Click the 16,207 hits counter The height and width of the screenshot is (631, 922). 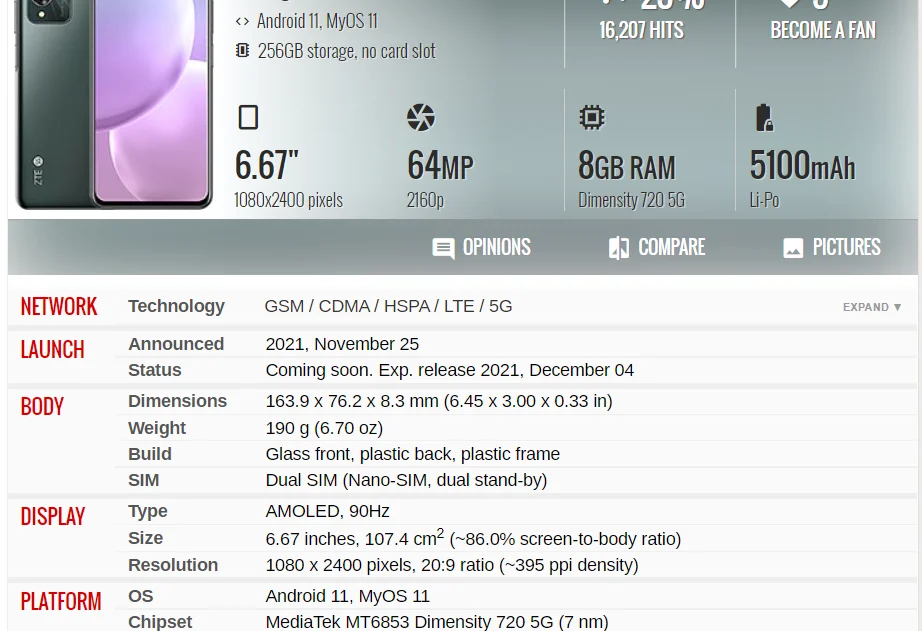click(641, 30)
